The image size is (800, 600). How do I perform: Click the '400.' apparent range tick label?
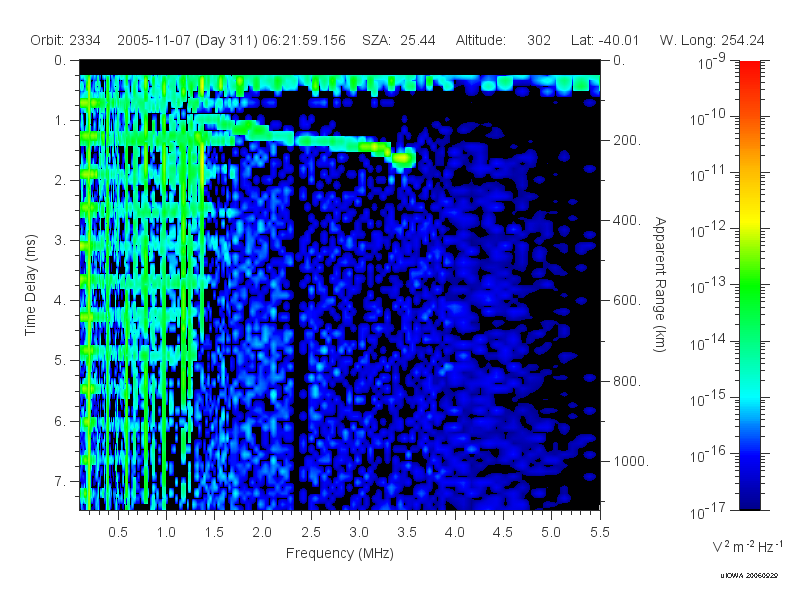pos(627,220)
